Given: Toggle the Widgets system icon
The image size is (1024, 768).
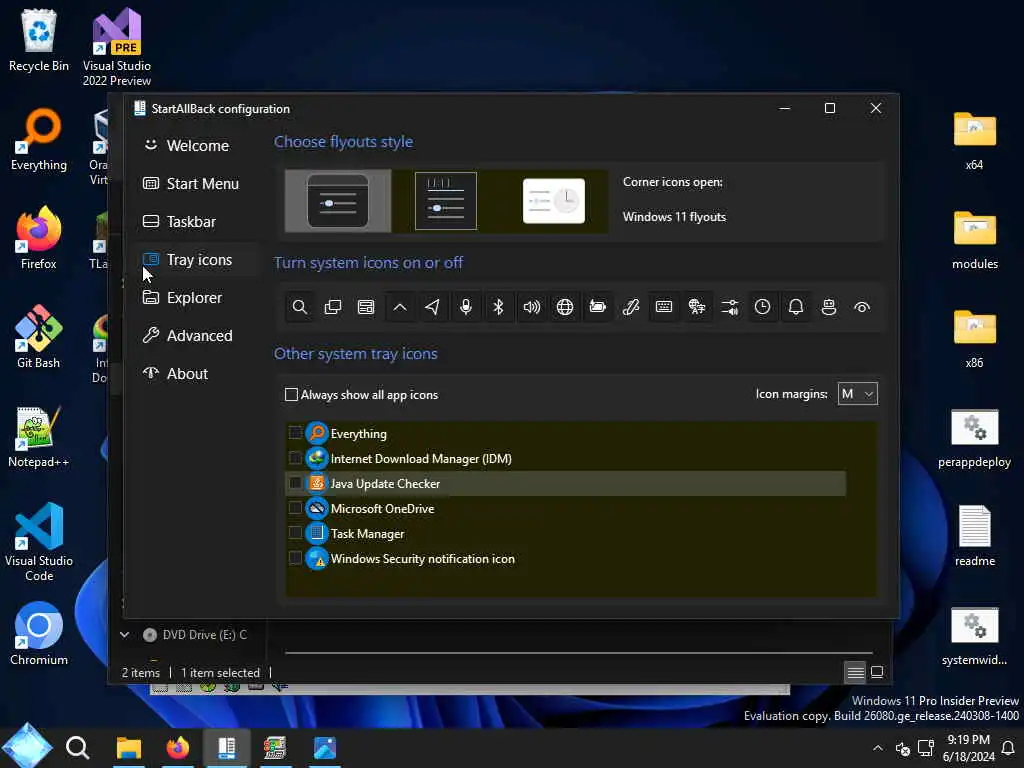Looking at the screenshot, I should (366, 307).
